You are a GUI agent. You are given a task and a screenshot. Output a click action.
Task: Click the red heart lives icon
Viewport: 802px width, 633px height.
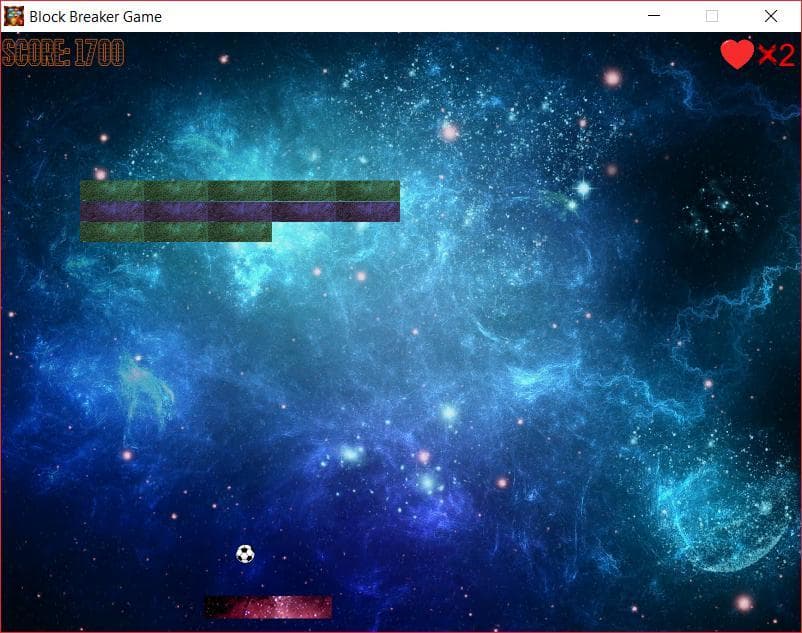coord(737,54)
